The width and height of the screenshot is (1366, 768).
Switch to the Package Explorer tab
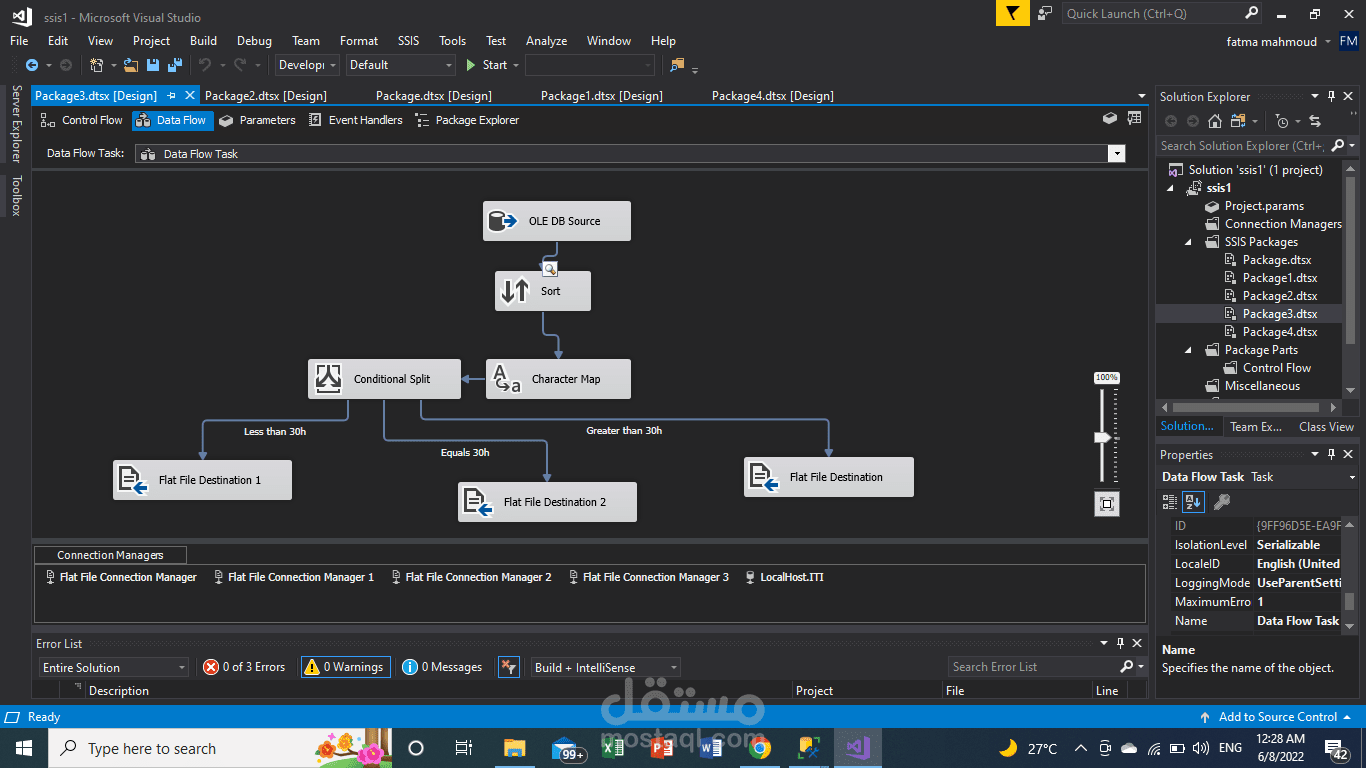tap(467, 120)
